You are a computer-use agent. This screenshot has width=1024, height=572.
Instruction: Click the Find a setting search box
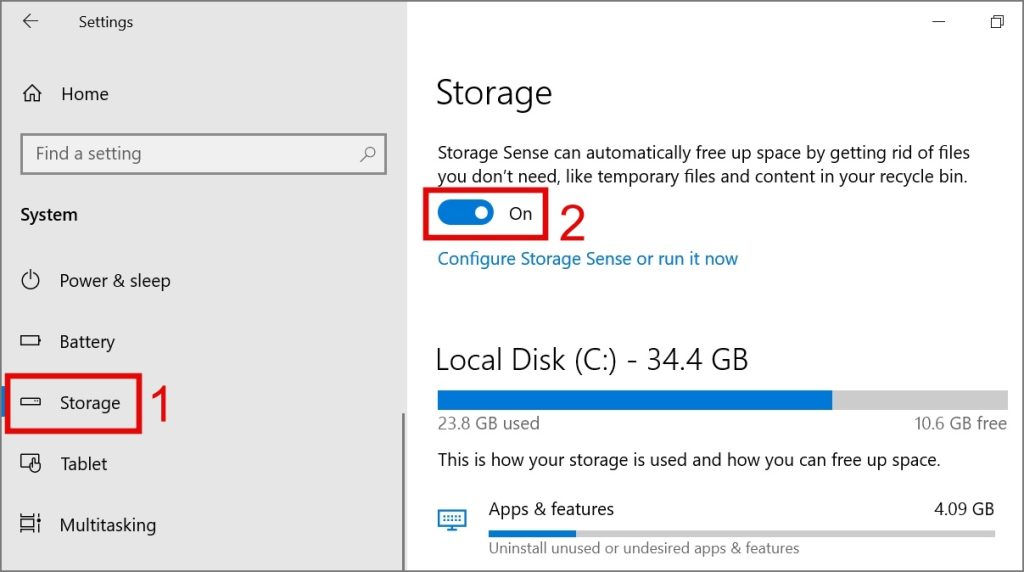click(190, 154)
